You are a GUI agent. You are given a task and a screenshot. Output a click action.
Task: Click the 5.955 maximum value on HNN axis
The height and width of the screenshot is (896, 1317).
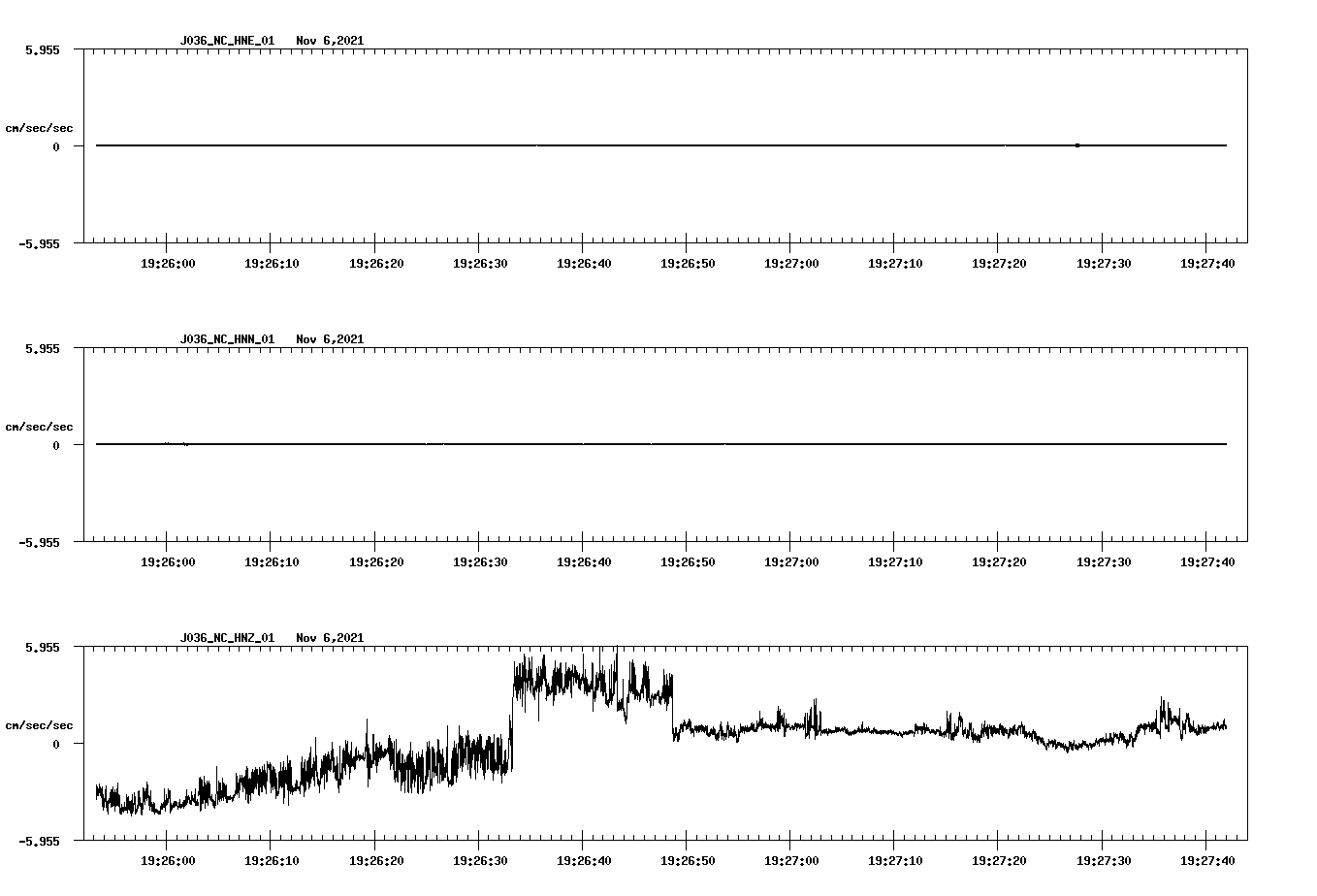(x=43, y=348)
